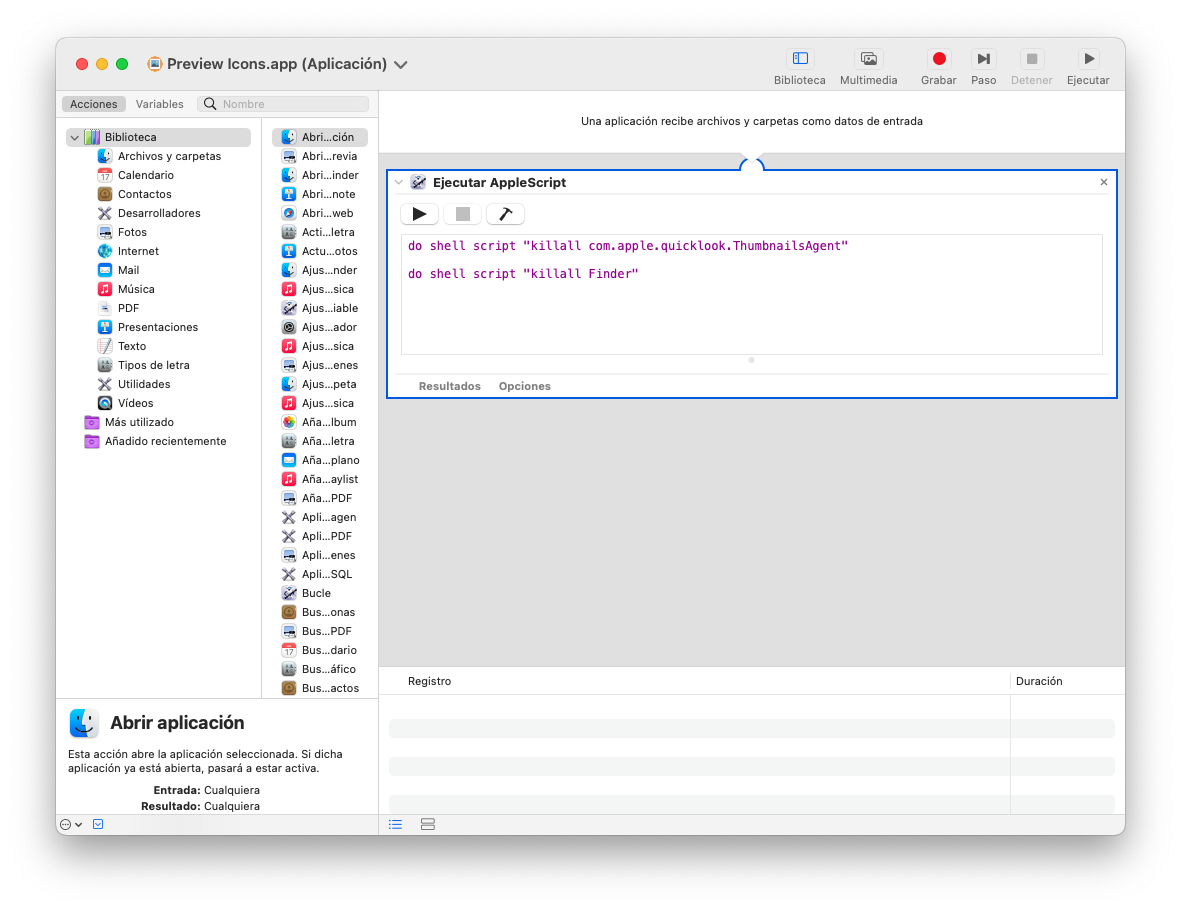Focus the Nombre search field

tap(283, 104)
